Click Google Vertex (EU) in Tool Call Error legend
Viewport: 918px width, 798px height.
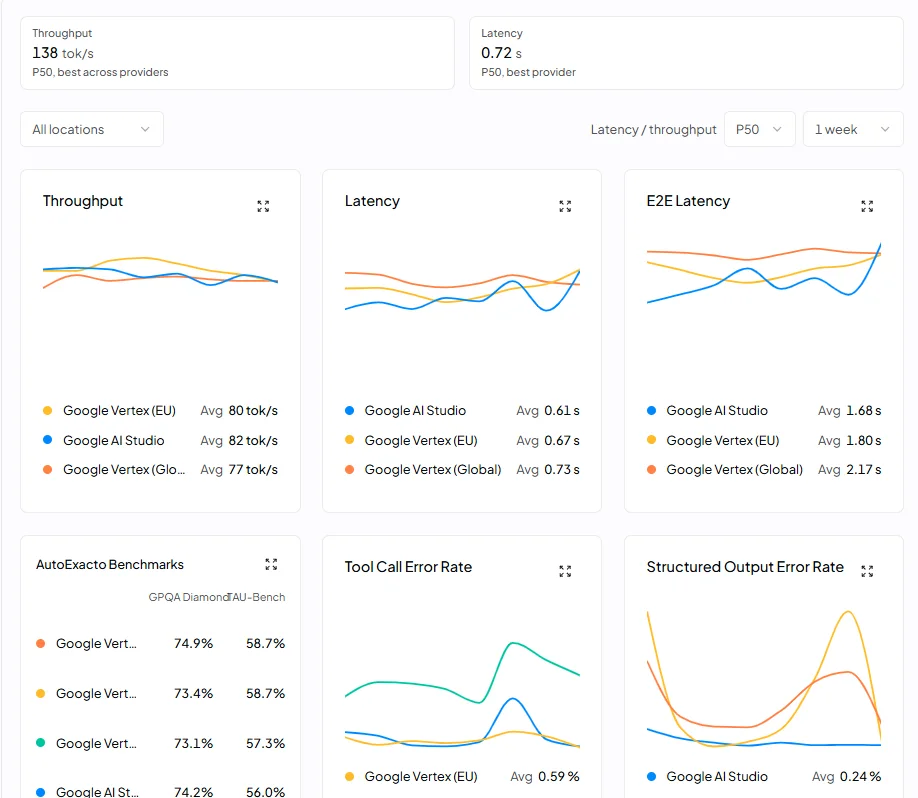[x=421, y=776]
